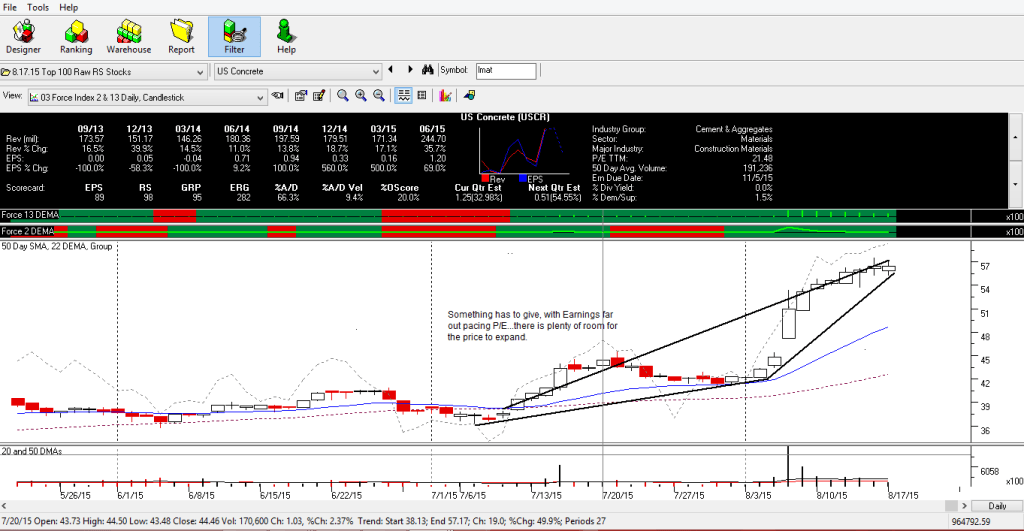Click the P/E TTM value 21.48
Image resolution: width=1024 pixels, height=531 pixels.
coord(762,158)
